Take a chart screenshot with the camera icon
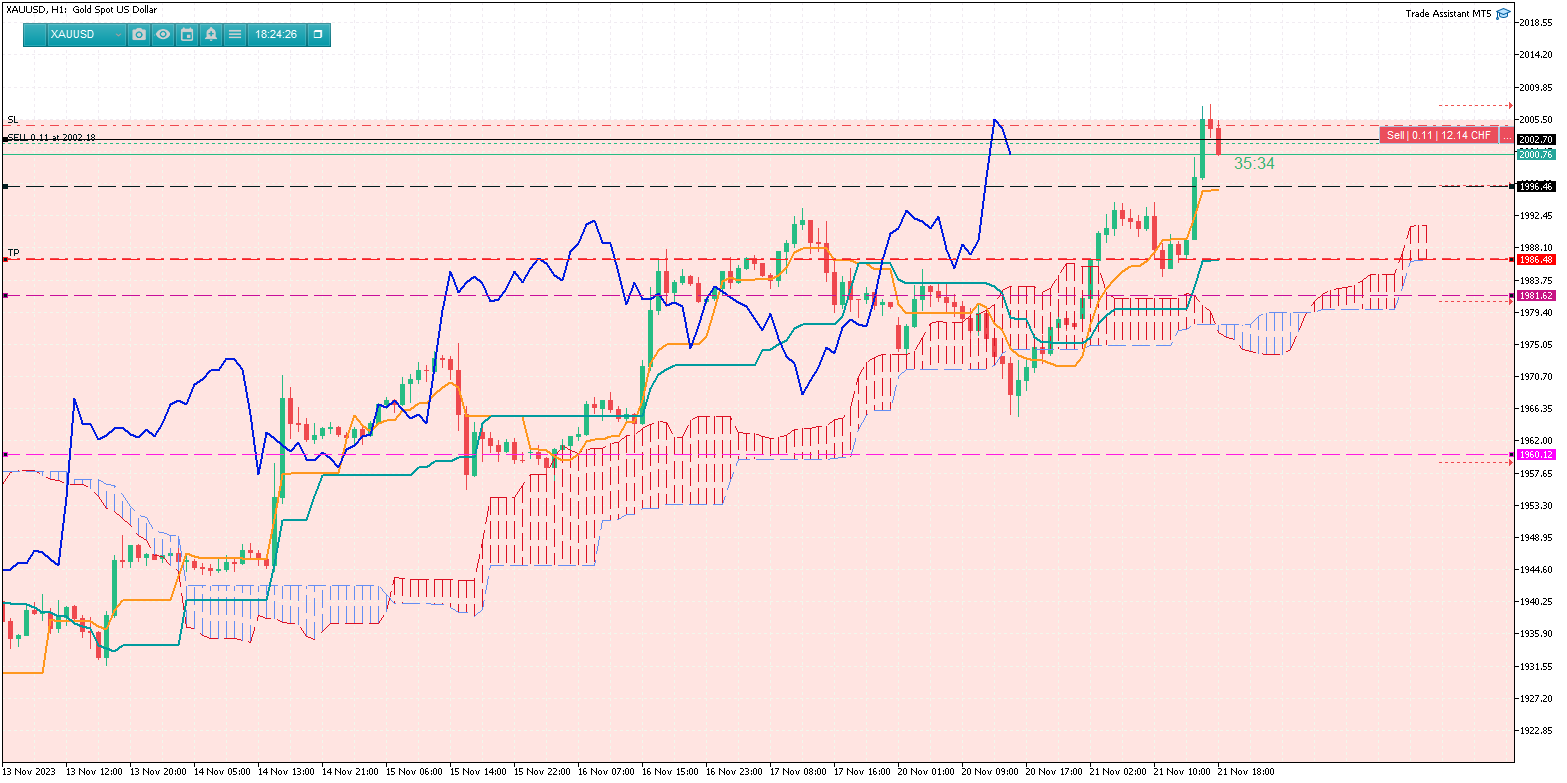The width and height of the screenshot is (1567, 783). (139, 34)
